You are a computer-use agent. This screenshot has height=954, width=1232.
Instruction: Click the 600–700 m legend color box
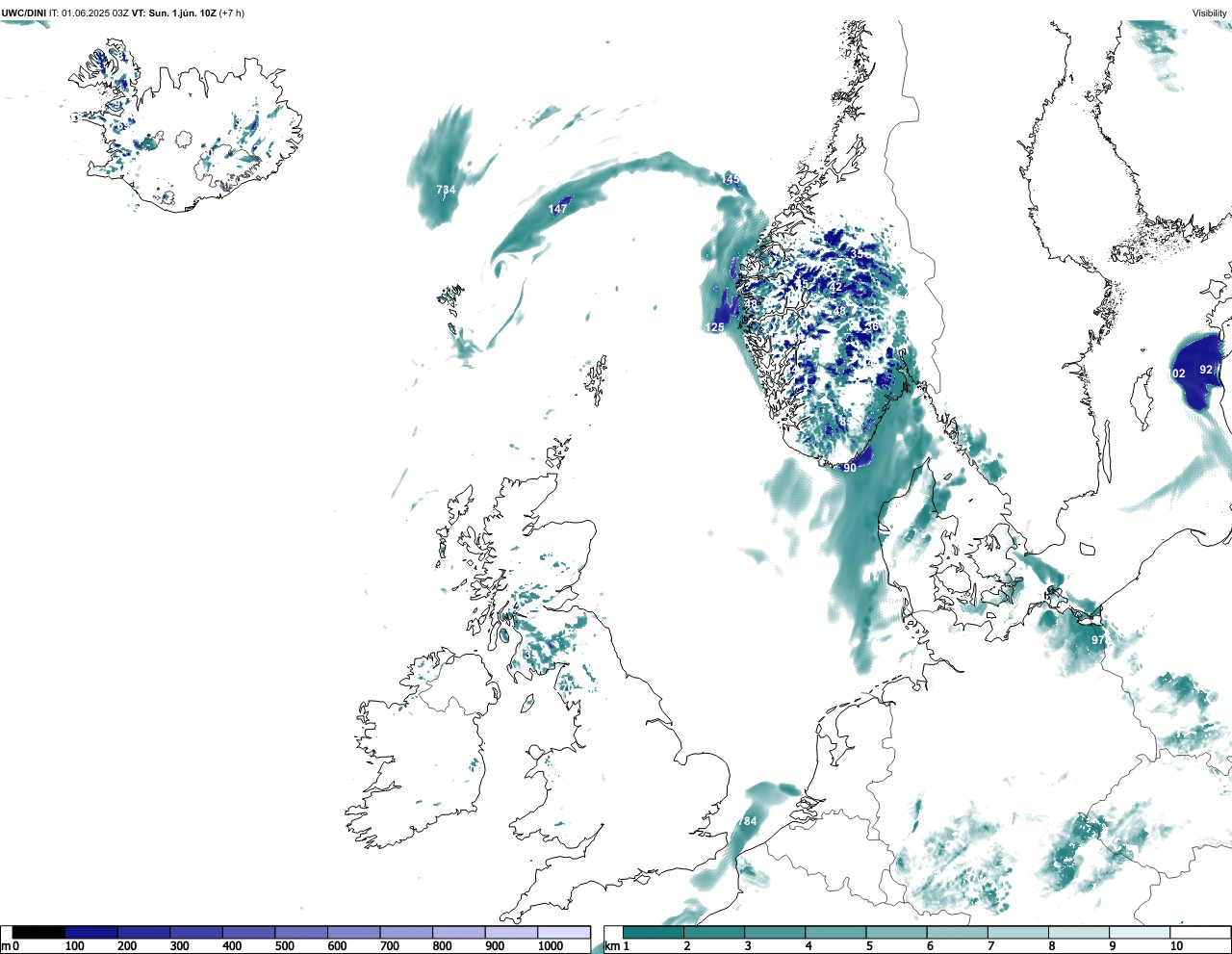tap(353, 932)
